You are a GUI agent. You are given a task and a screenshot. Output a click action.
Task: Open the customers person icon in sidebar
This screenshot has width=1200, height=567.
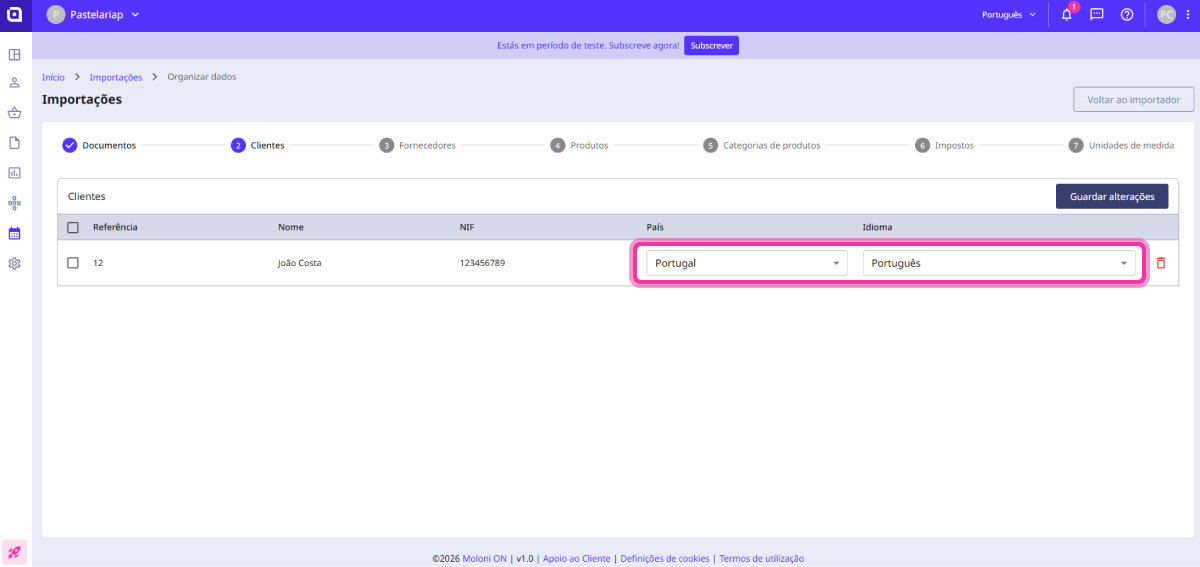tap(15, 83)
